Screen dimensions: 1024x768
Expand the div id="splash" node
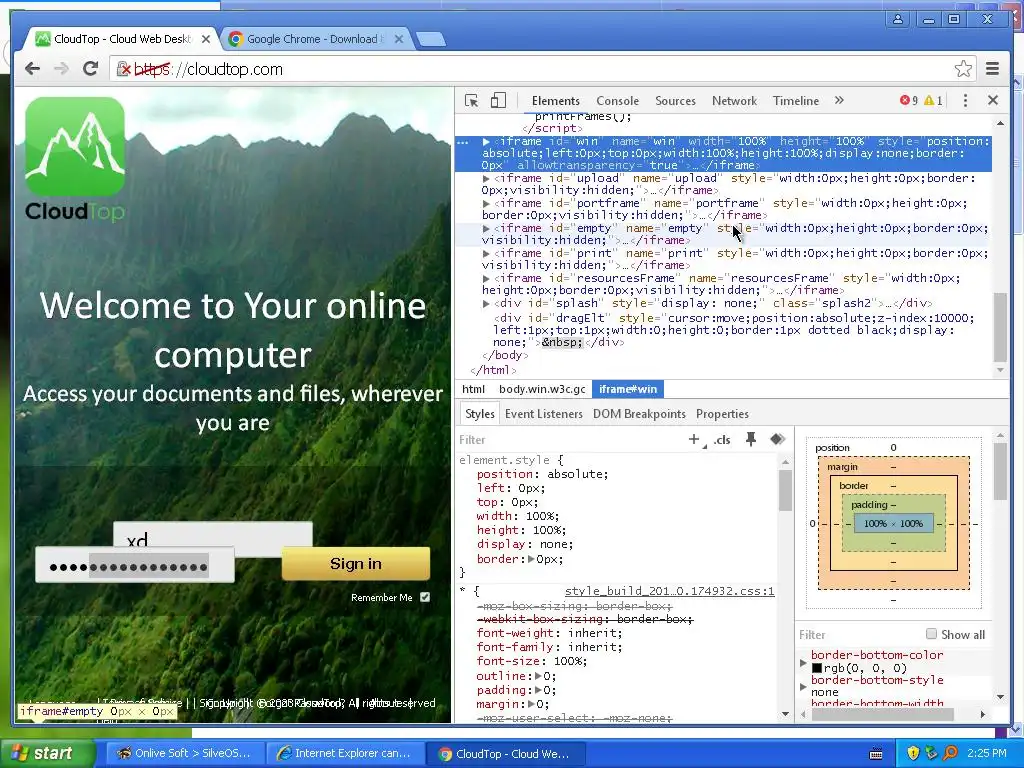(x=486, y=304)
